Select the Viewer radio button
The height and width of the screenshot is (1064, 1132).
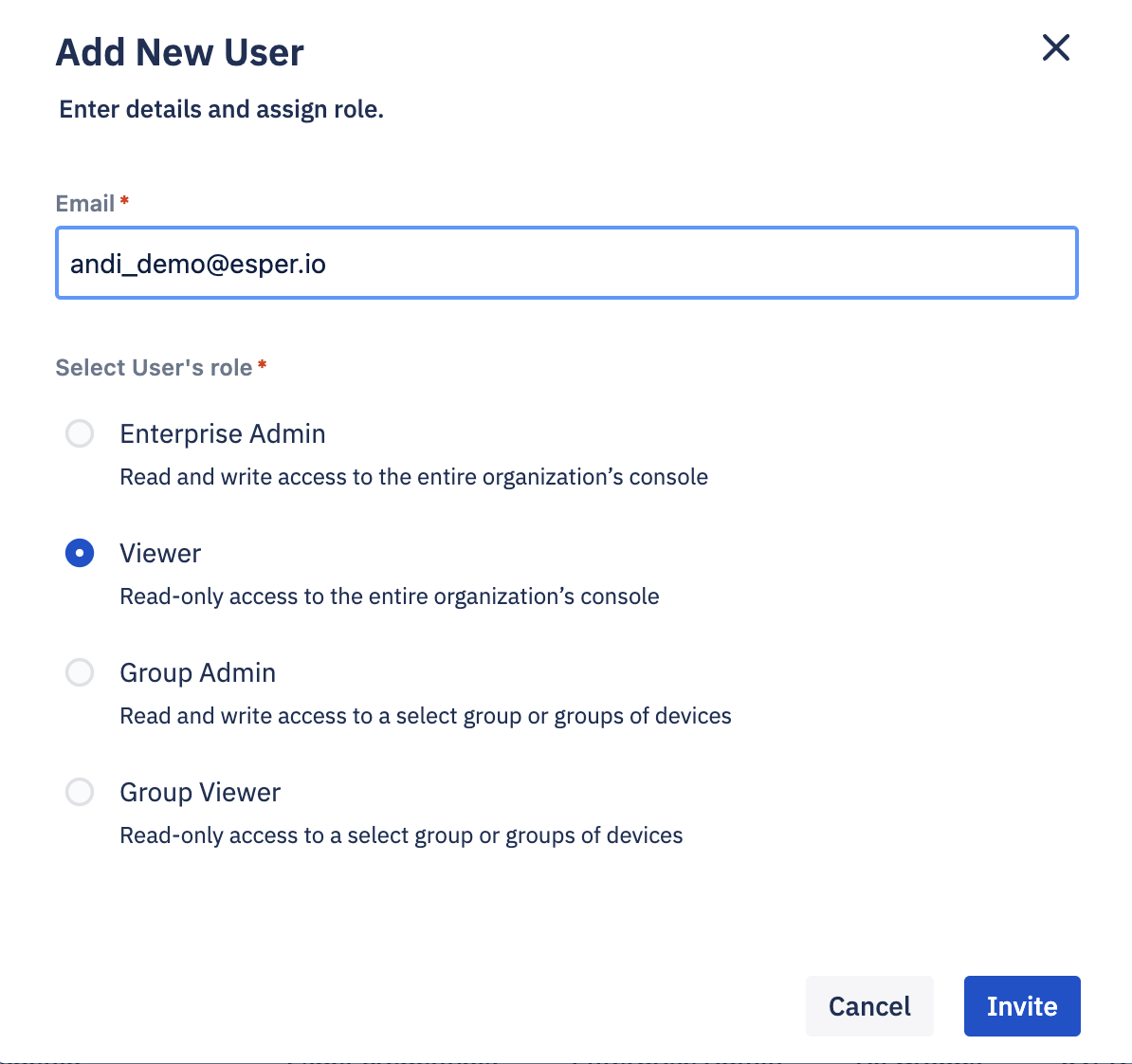80,553
